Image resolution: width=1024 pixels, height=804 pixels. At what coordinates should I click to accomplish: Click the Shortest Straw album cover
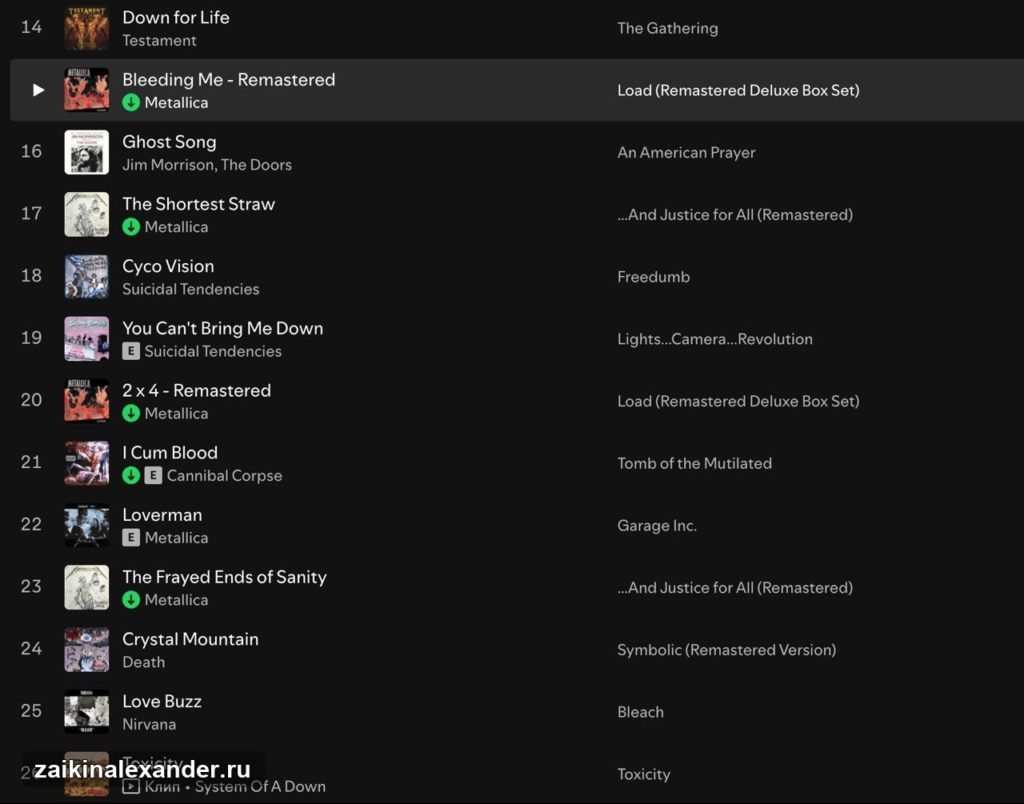tap(87, 214)
